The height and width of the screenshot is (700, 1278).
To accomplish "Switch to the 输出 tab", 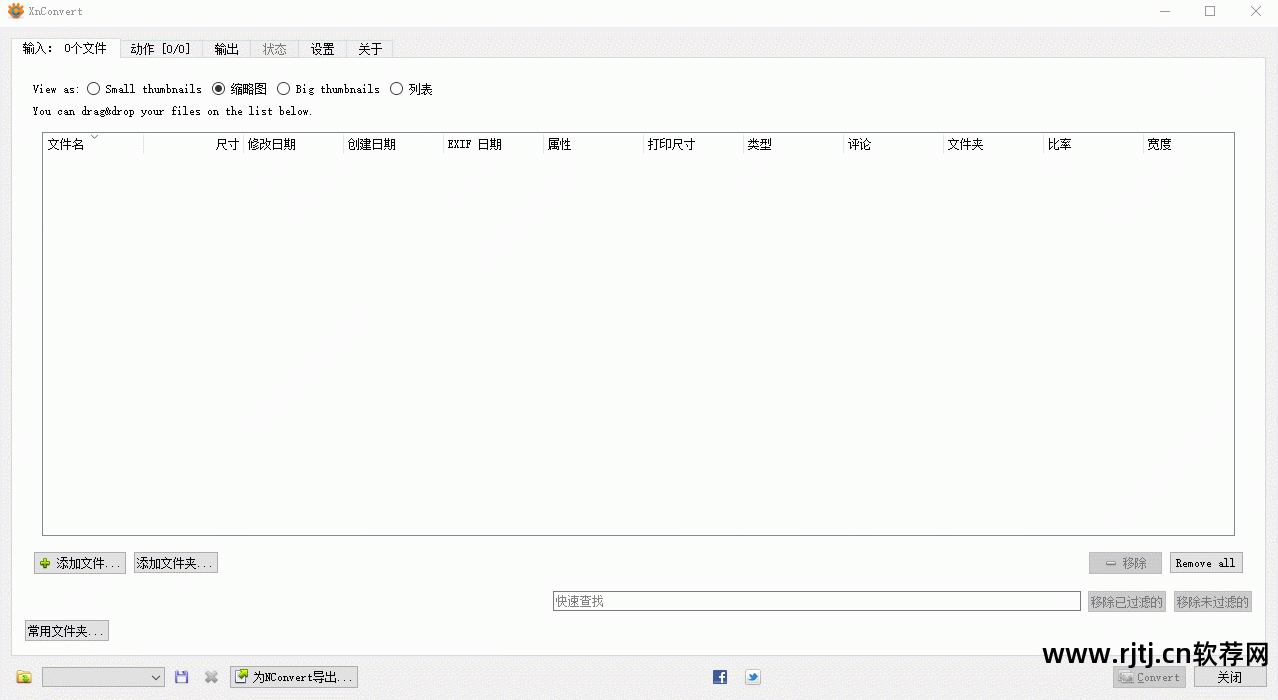I will (227, 49).
